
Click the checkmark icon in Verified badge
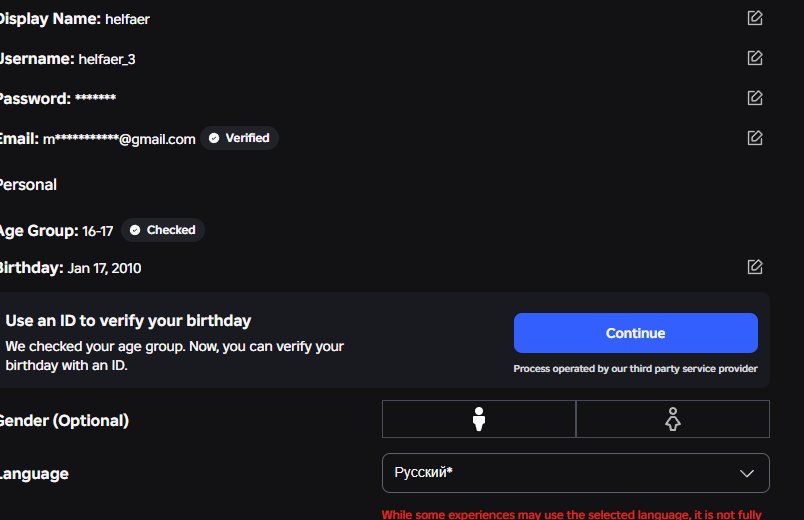click(x=214, y=138)
